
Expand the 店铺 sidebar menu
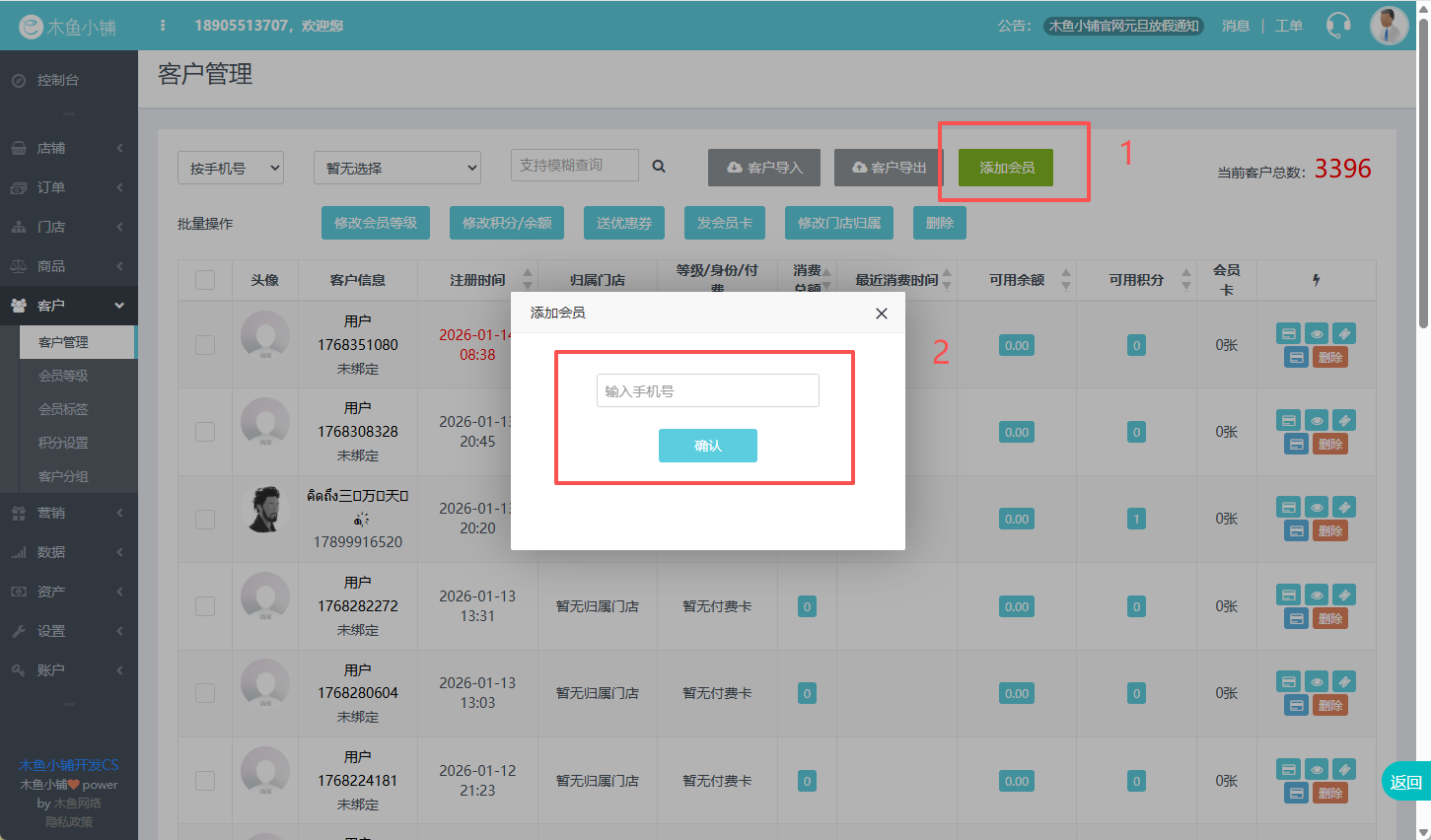click(68, 148)
